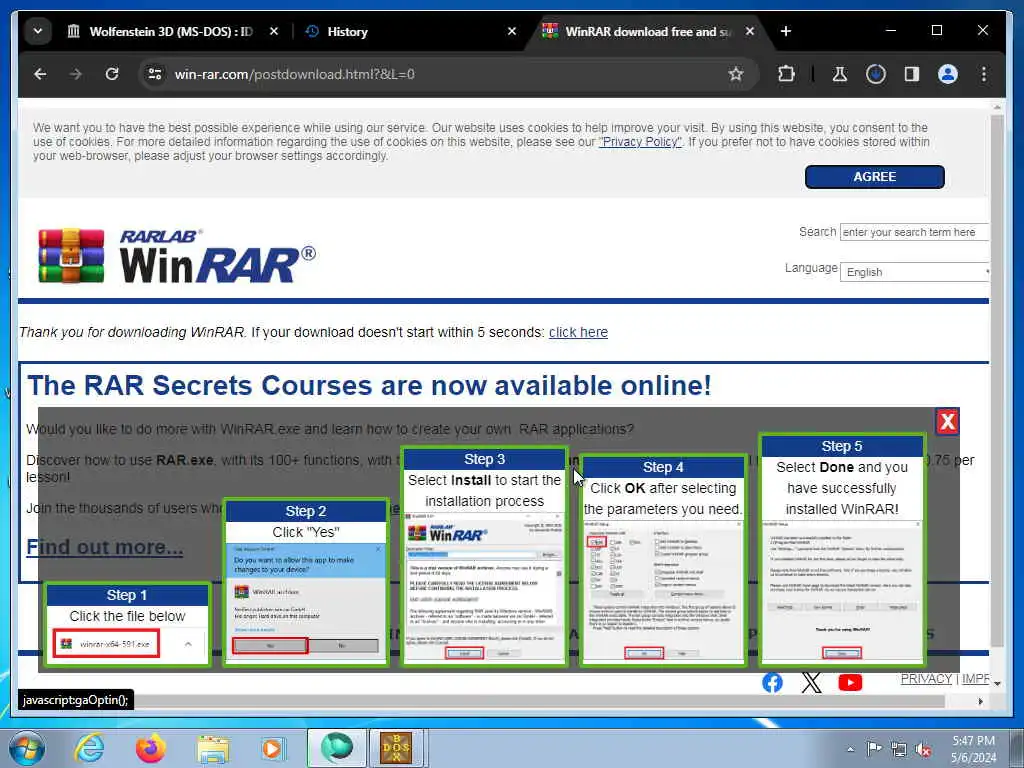
Task: Open WinRAR YouTube channel icon
Action: pyautogui.click(x=850, y=682)
